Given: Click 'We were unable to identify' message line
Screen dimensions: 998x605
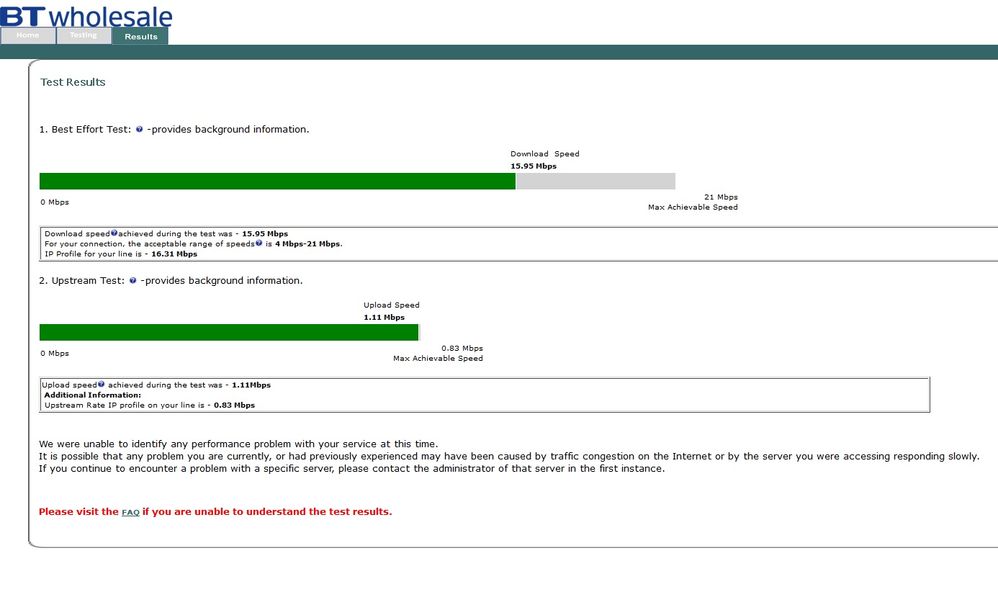Looking at the screenshot, I should (x=239, y=444).
